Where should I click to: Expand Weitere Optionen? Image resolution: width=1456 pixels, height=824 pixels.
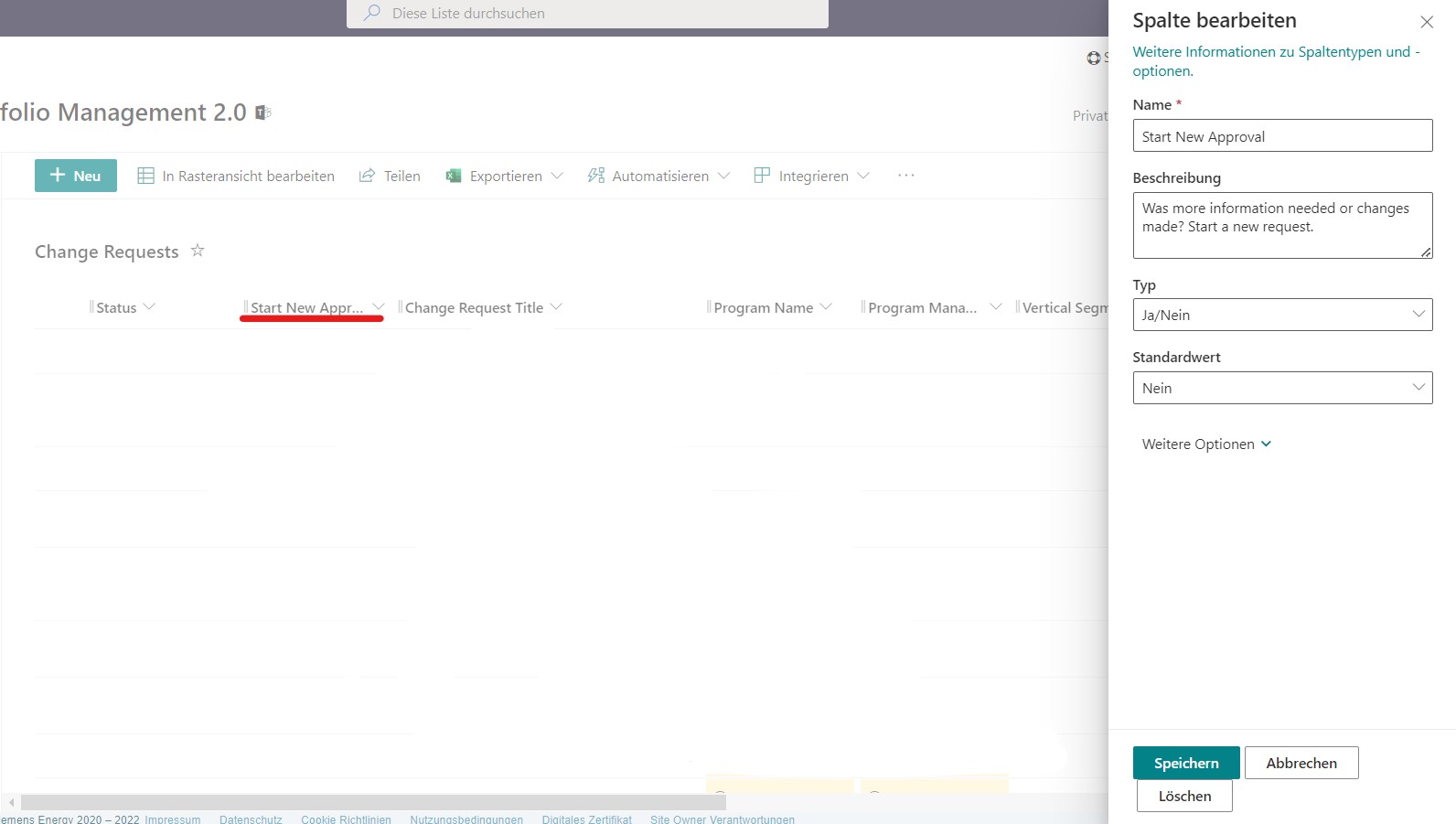tap(1206, 444)
